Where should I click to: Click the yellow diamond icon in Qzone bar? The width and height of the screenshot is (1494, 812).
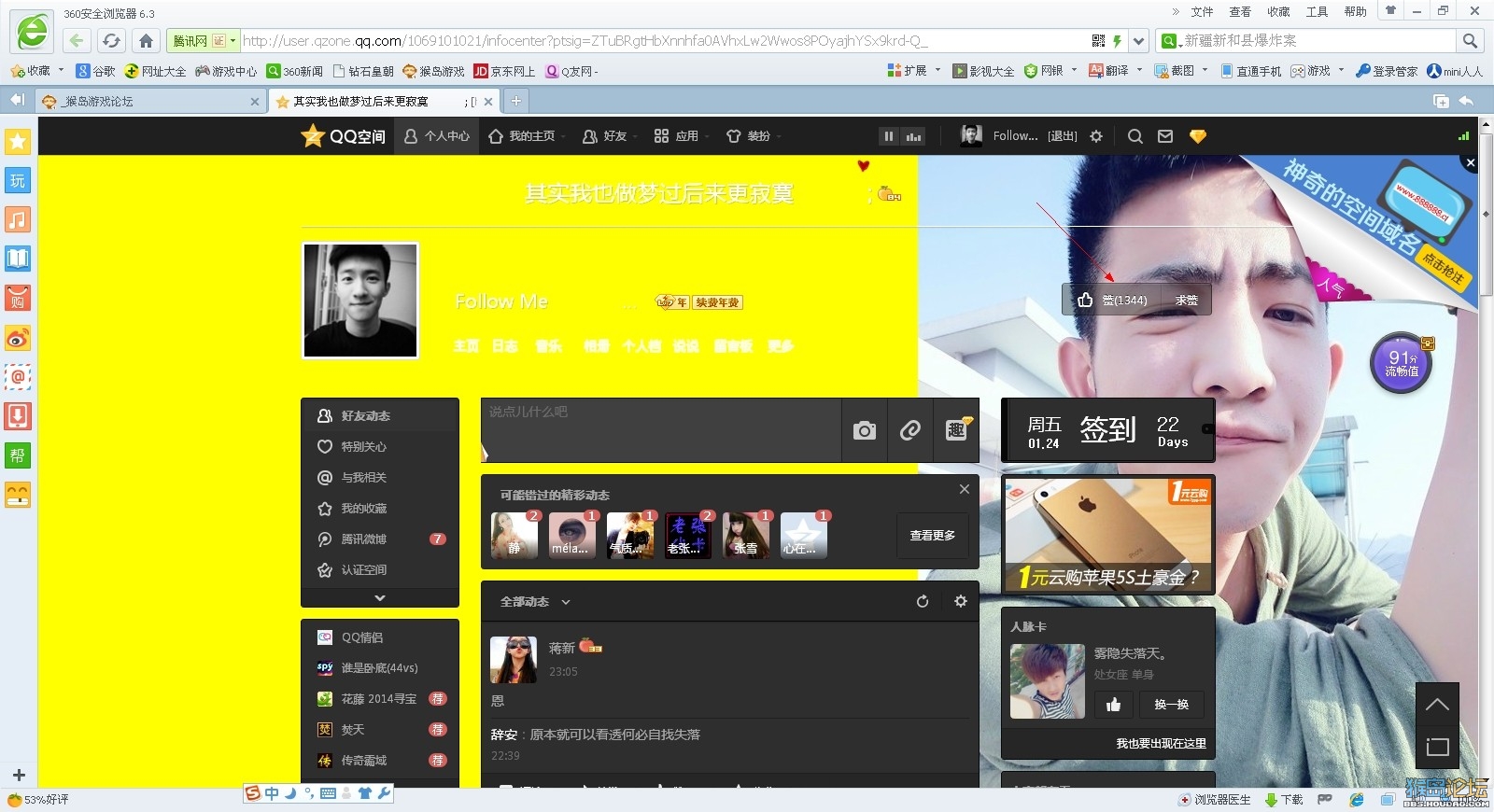1198,136
